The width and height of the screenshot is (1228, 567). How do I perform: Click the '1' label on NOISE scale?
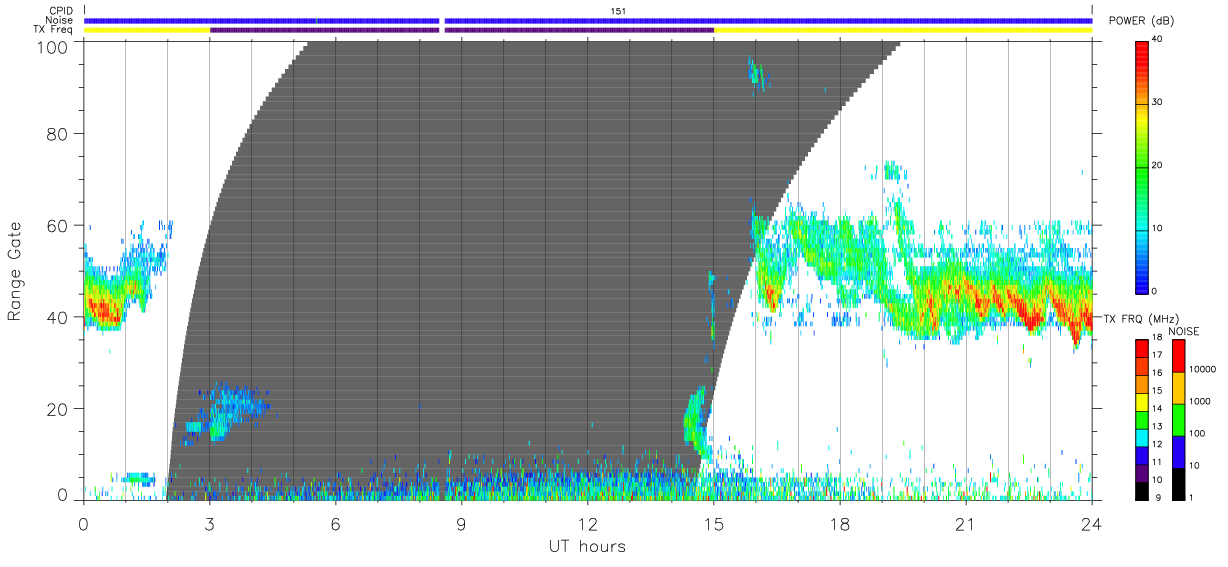(x=1191, y=497)
